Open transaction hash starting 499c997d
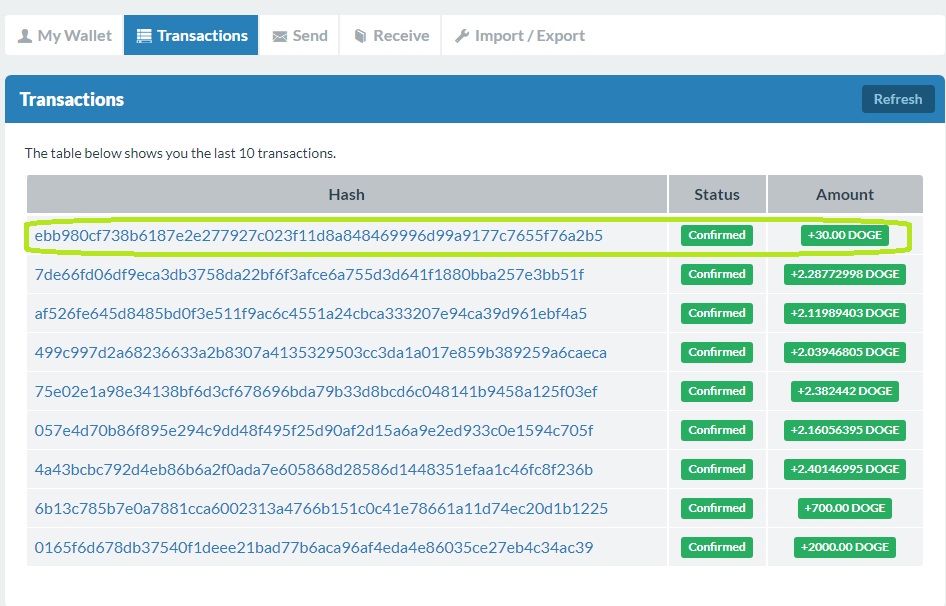The width and height of the screenshot is (946, 606). (320, 352)
